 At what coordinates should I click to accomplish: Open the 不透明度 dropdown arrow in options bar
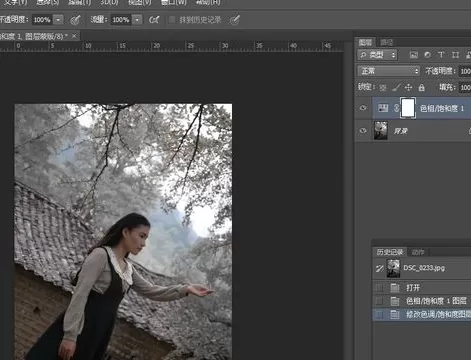coord(58,20)
